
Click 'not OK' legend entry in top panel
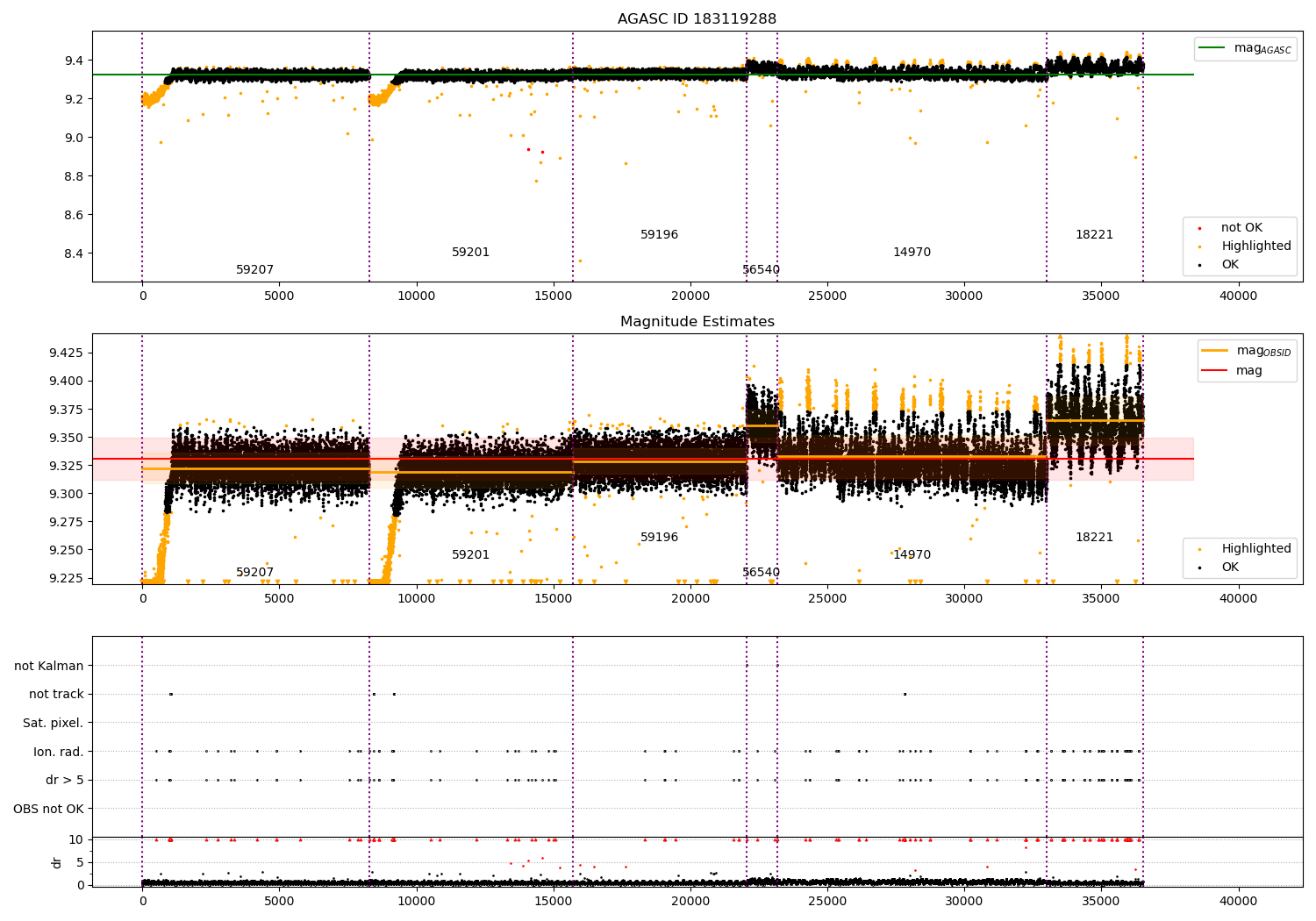1241,228
